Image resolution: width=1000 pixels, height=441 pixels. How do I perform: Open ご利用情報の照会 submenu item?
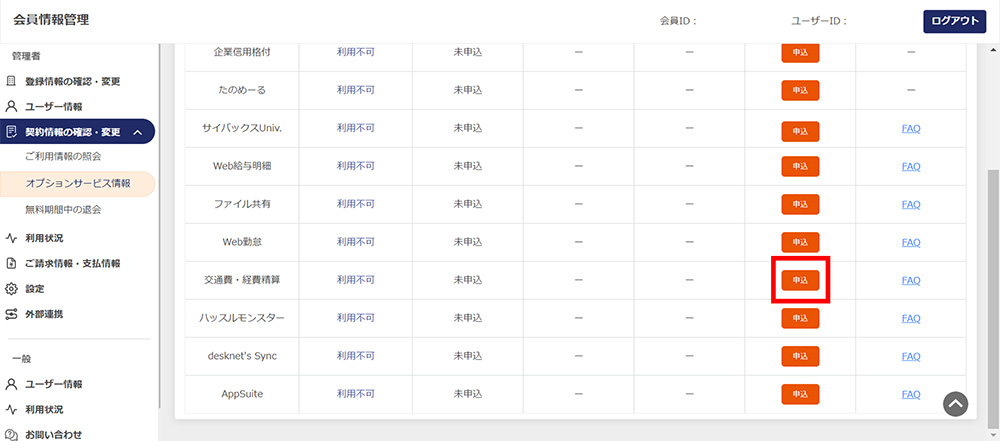point(63,157)
